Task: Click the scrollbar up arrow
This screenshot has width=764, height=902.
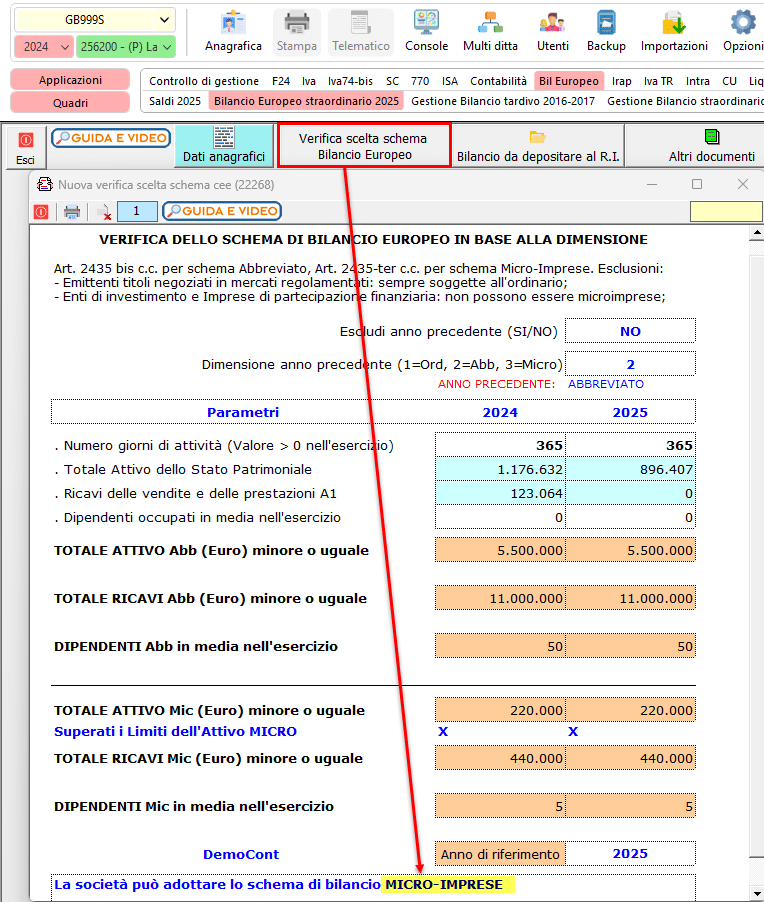Action: click(x=757, y=234)
